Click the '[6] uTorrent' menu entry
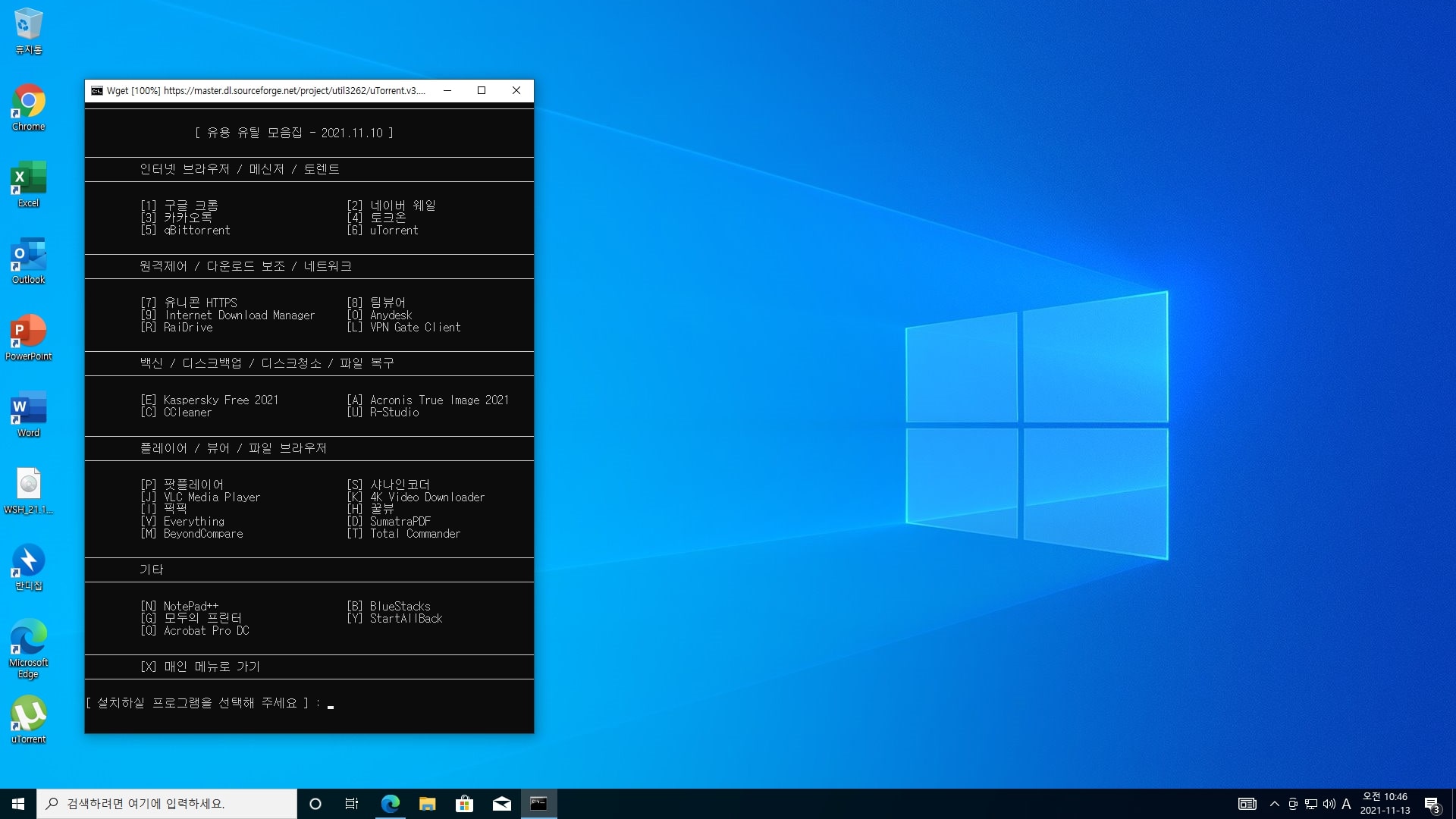Image resolution: width=1456 pixels, height=819 pixels. pyautogui.click(x=382, y=230)
